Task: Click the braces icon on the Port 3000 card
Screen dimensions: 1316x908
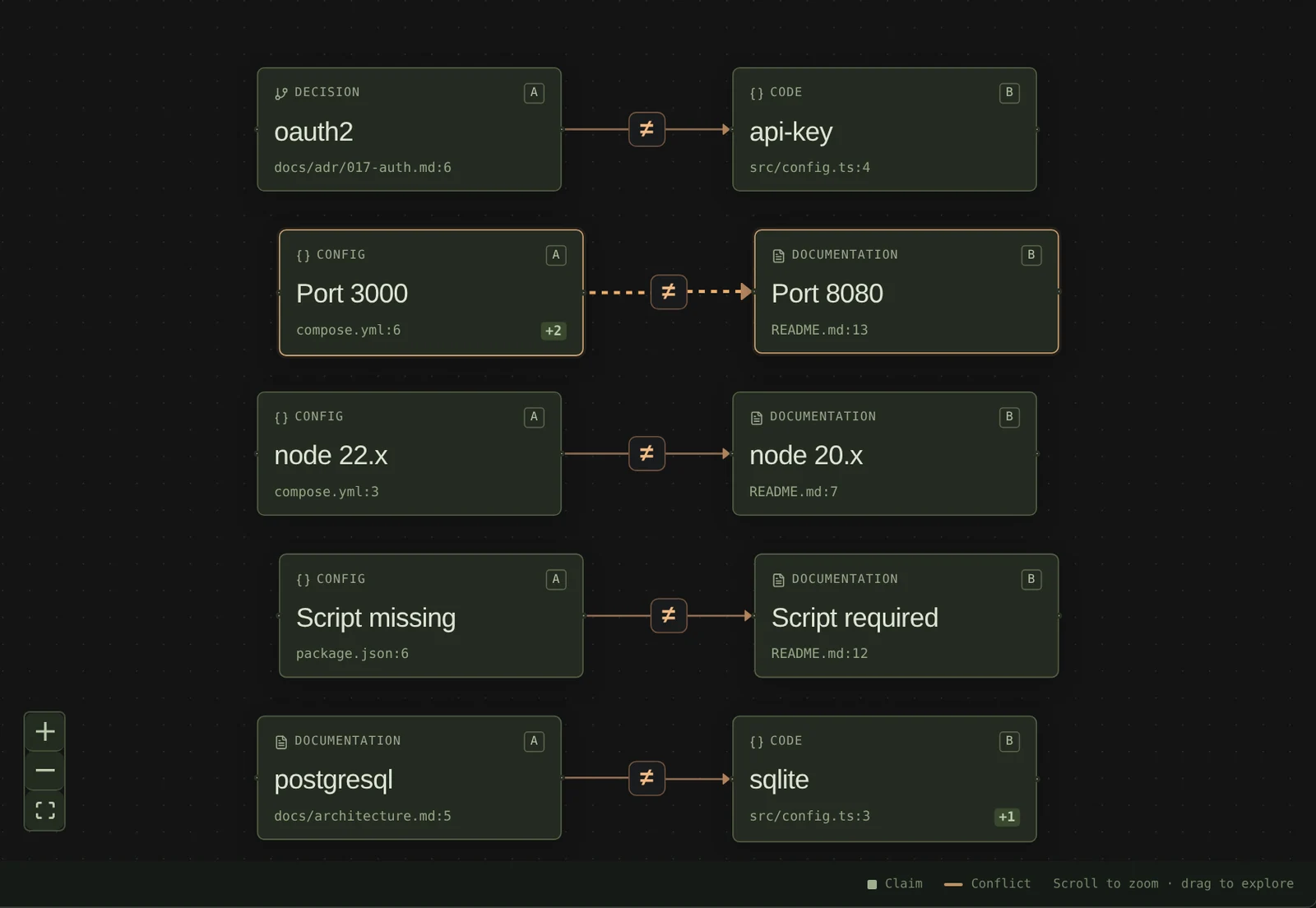Action: [304, 256]
